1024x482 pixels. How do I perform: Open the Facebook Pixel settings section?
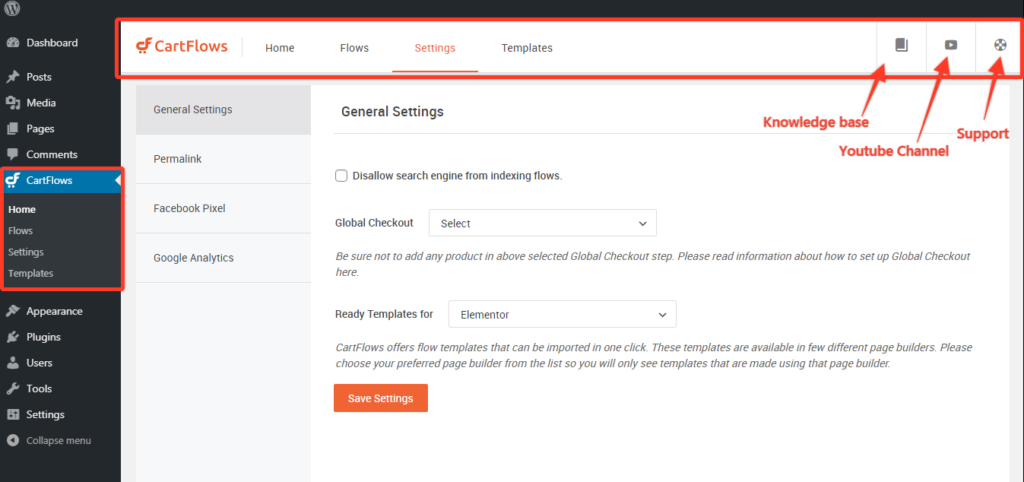(x=223, y=208)
